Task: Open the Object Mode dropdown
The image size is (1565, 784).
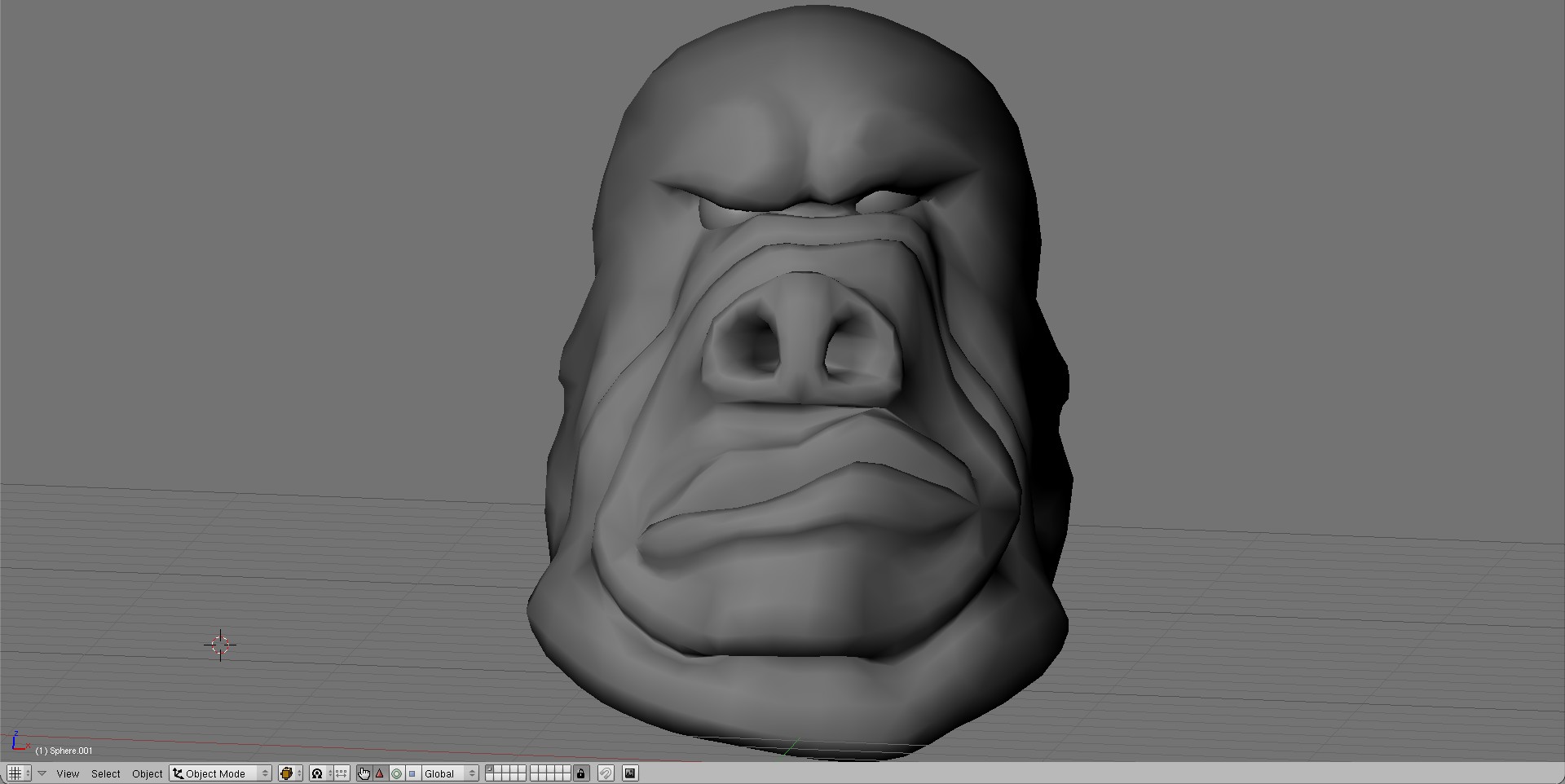Action: (220, 773)
